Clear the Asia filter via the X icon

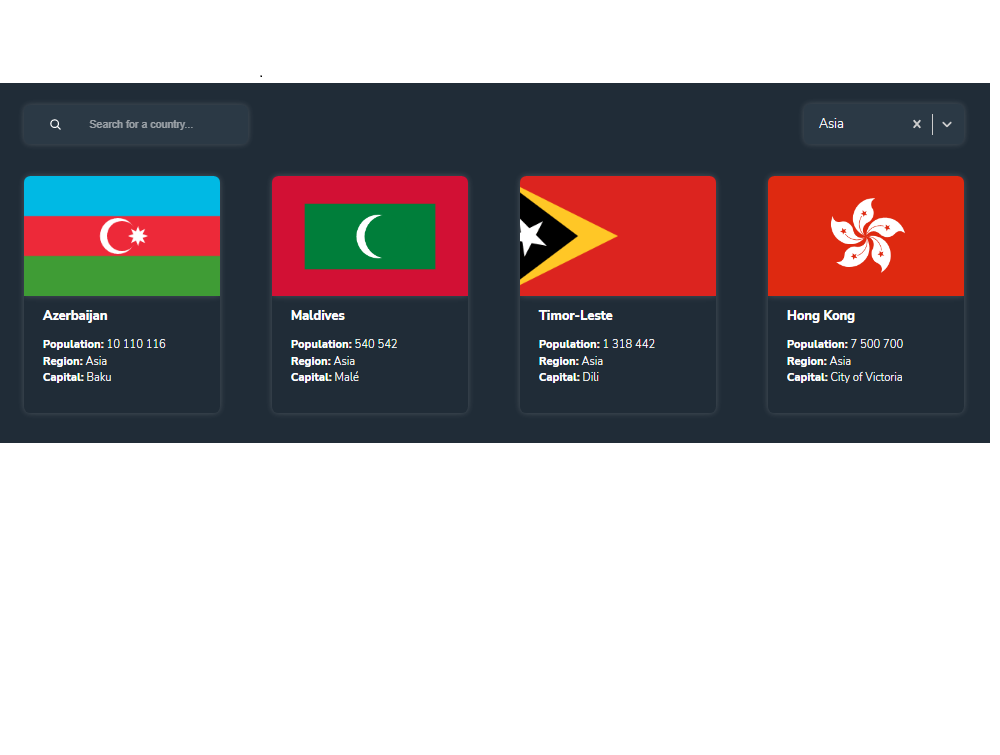coord(917,124)
